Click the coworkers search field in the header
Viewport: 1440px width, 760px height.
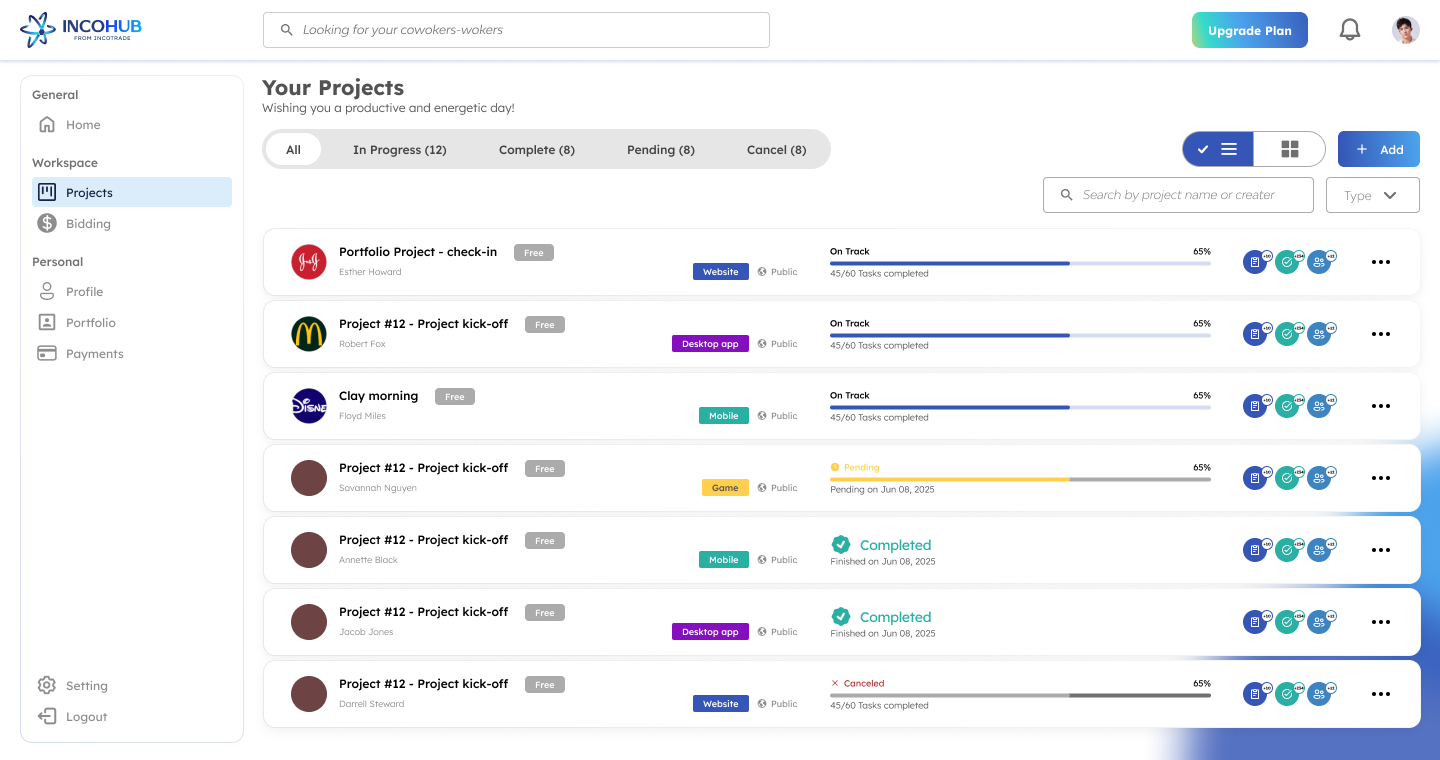coord(516,30)
